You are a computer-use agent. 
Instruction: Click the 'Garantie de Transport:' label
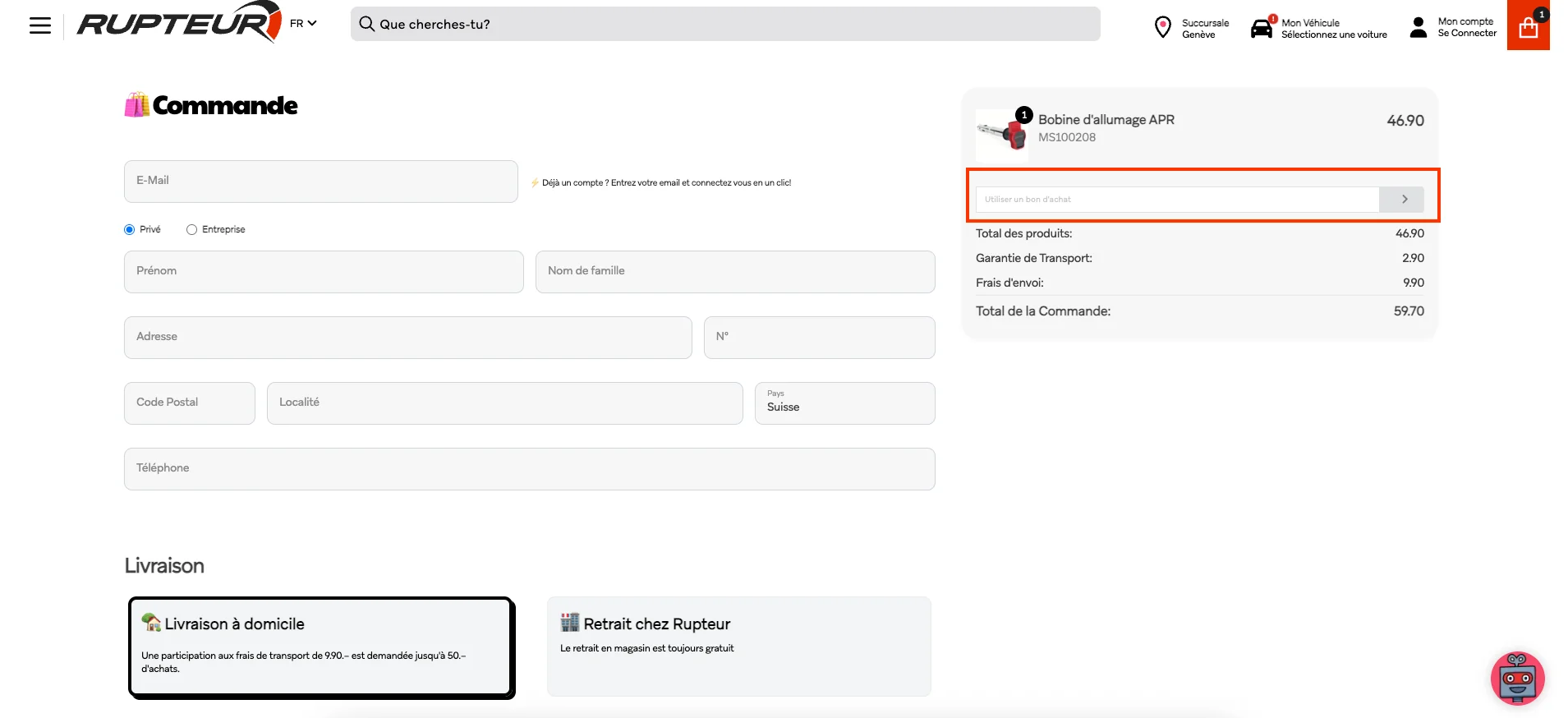point(1034,258)
